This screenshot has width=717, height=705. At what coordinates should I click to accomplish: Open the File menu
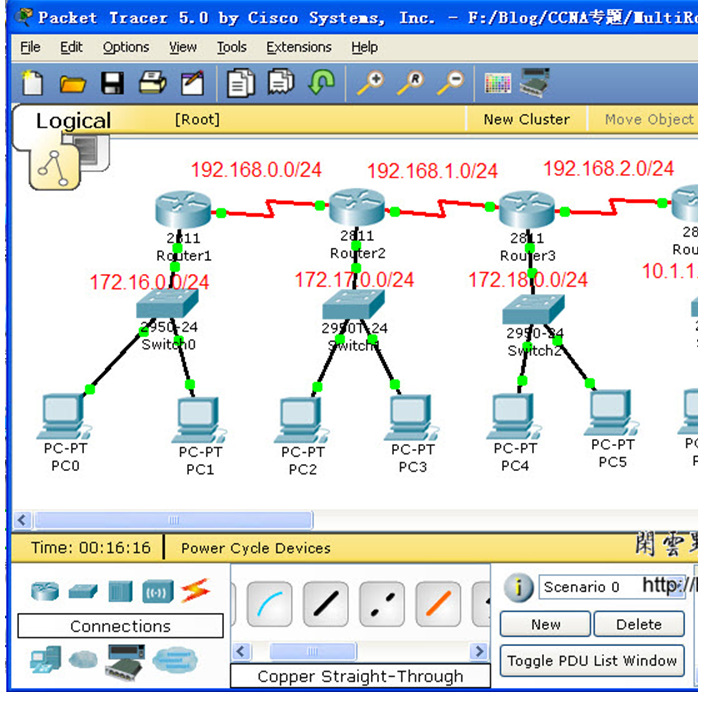[30, 47]
